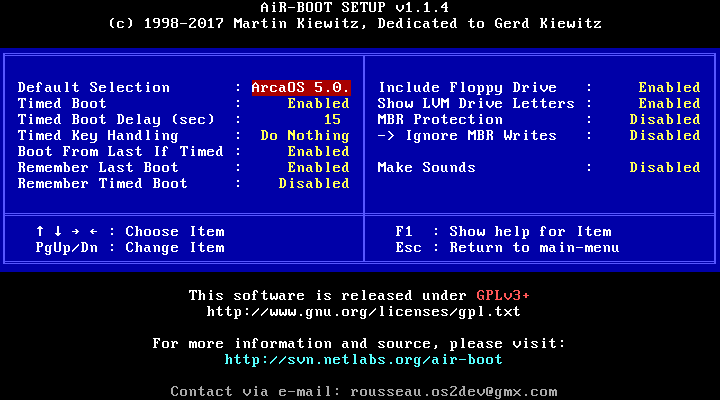Click the rousseau.os2dev@gmx.com e-mail address
The image size is (720, 400).
click(454, 392)
